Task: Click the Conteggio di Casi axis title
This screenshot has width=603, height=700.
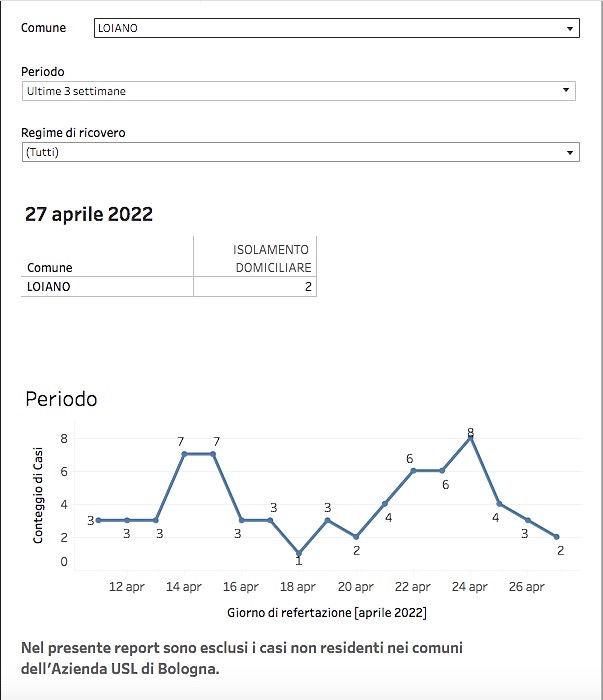Action: 38,495
